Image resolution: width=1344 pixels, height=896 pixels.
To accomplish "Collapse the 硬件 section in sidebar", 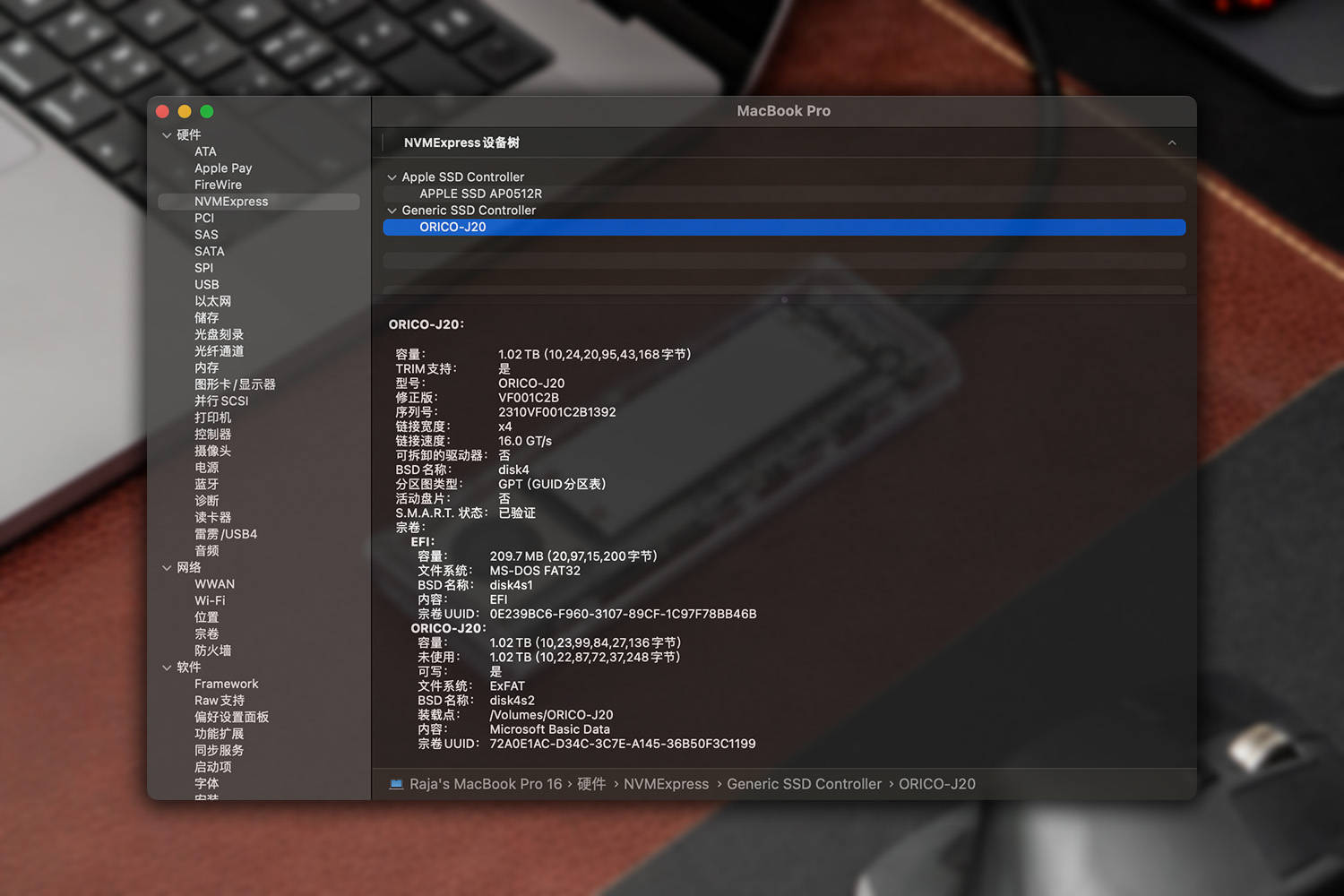I will pyautogui.click(x=167, y=135).
